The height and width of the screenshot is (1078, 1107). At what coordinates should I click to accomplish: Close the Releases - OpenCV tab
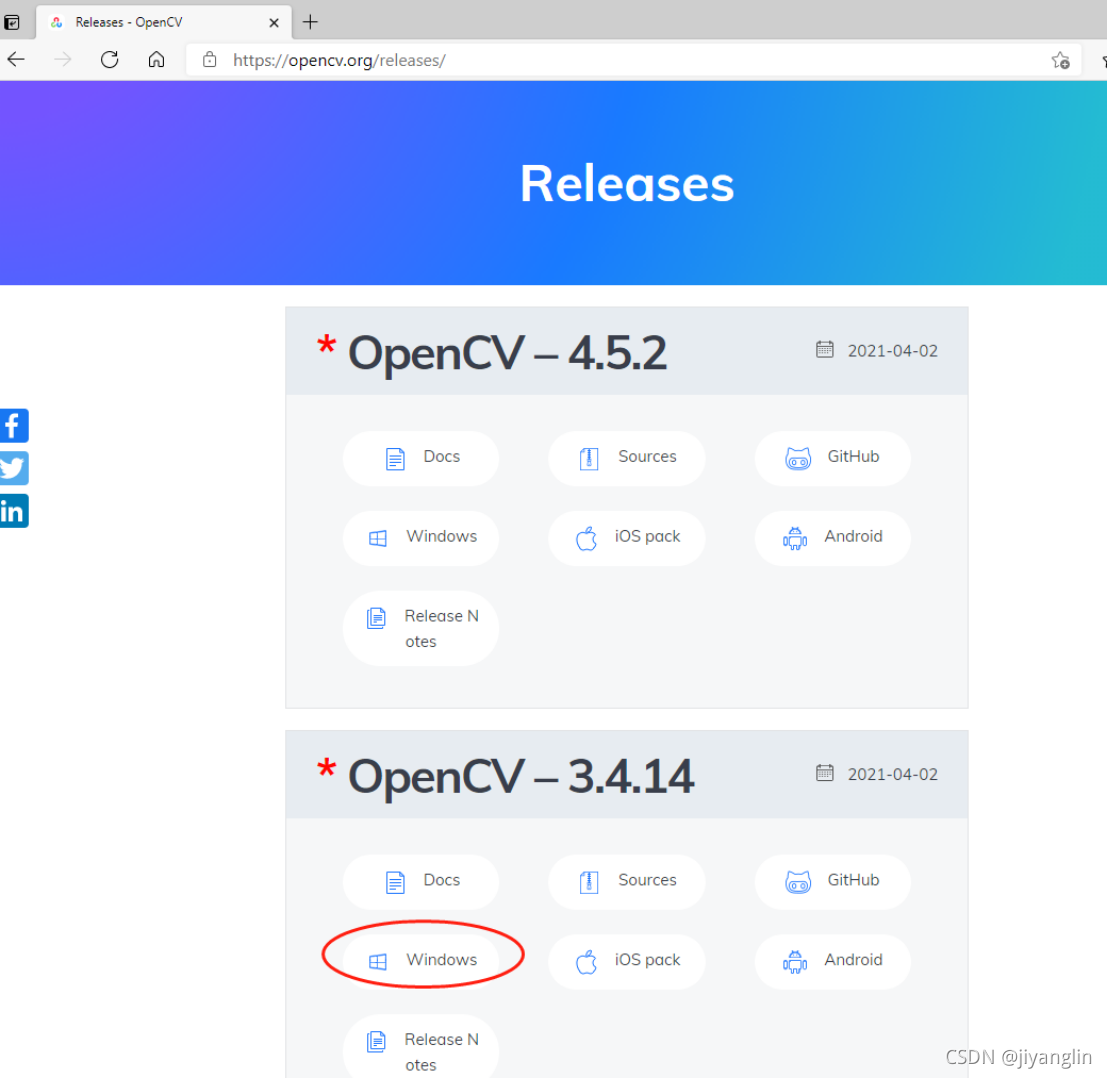coord(274,23)
